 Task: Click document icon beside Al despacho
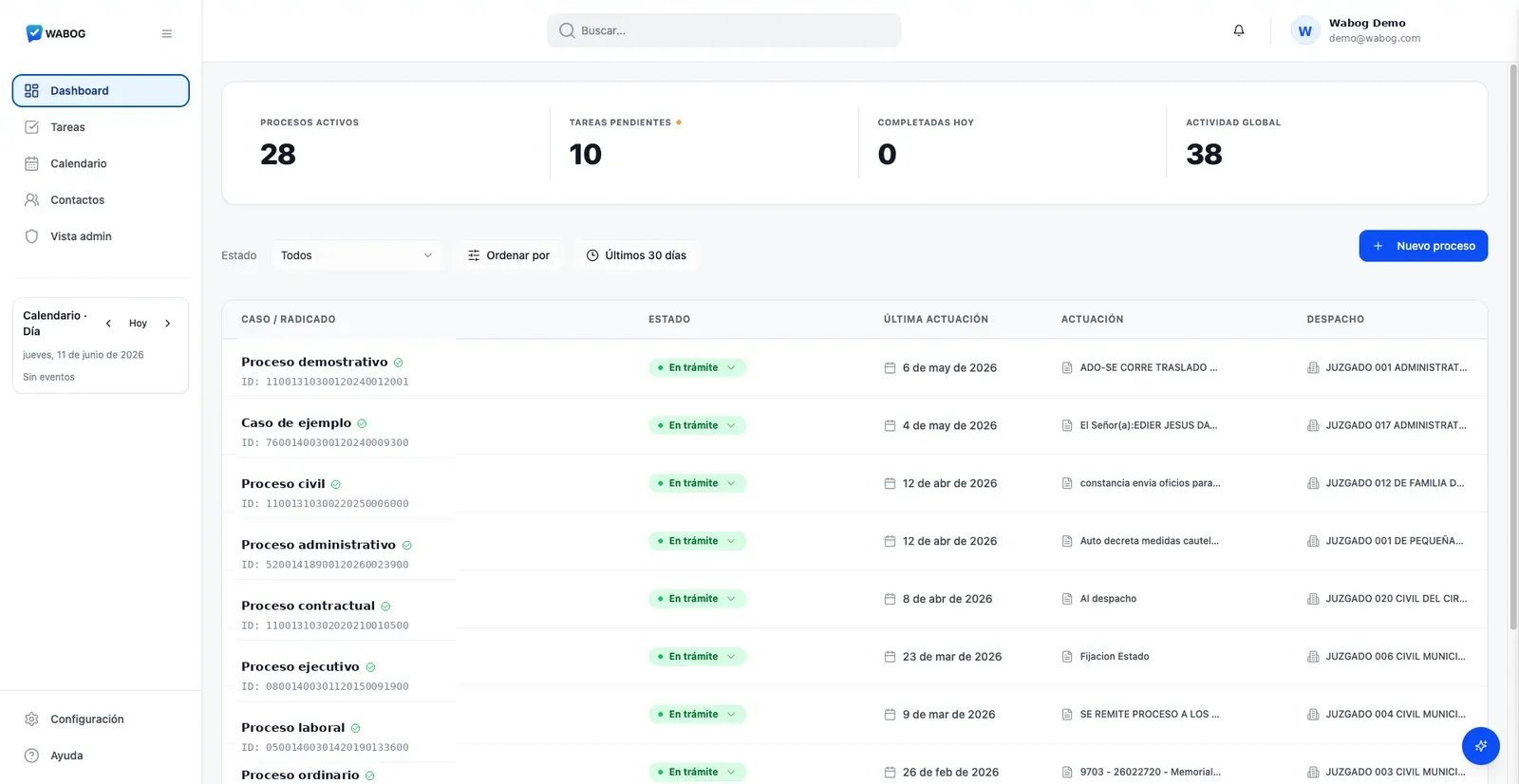[x=1067, y=599]
